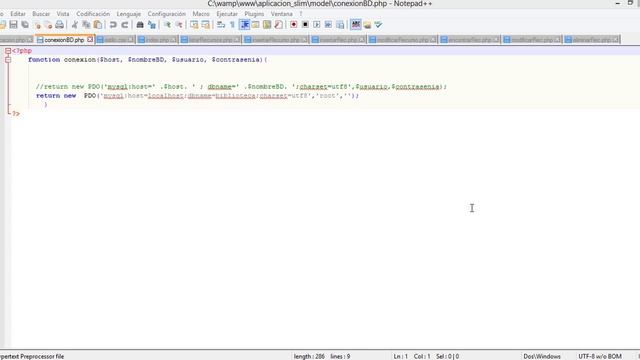Viewport: 640px width, 360px height.
Task: Click the Save All toolbar icon
Action: point(25,25)
